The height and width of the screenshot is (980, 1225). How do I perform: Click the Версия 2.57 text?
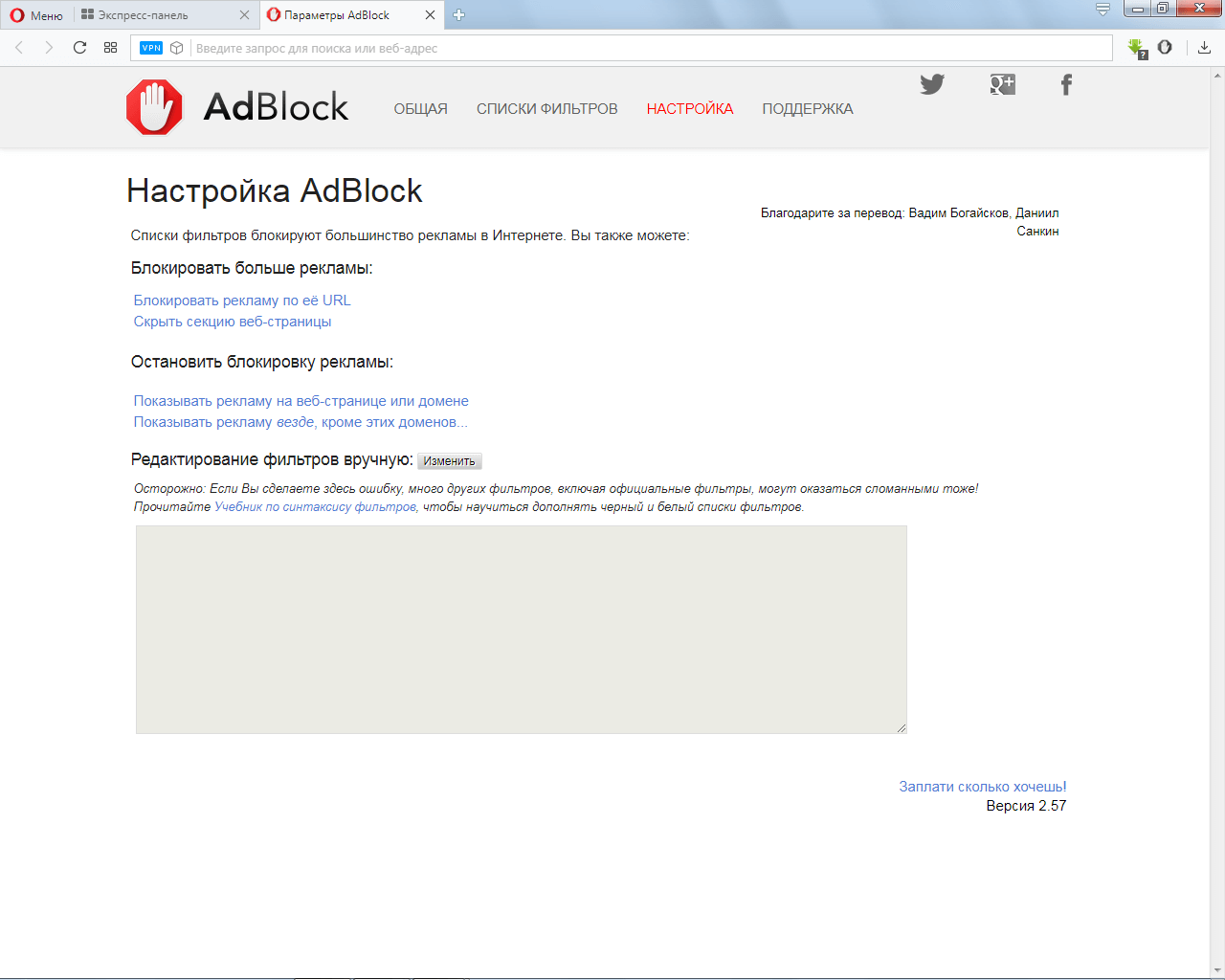click(1026, 806)
